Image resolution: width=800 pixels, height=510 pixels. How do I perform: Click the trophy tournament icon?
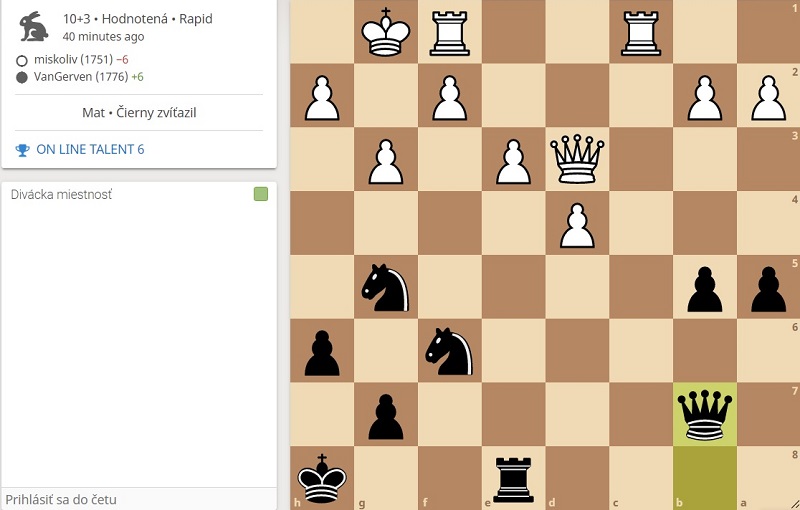coord(22,150)
